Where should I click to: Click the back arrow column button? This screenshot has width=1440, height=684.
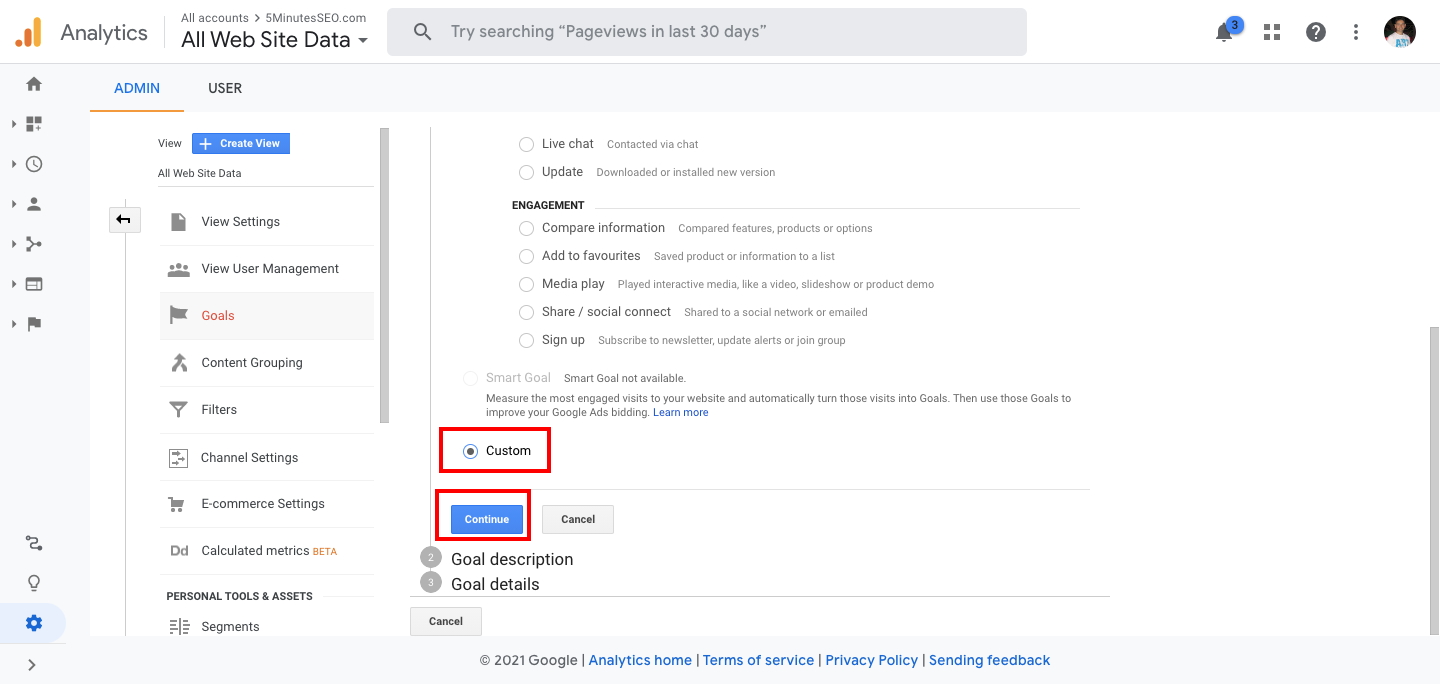[124, 219]
